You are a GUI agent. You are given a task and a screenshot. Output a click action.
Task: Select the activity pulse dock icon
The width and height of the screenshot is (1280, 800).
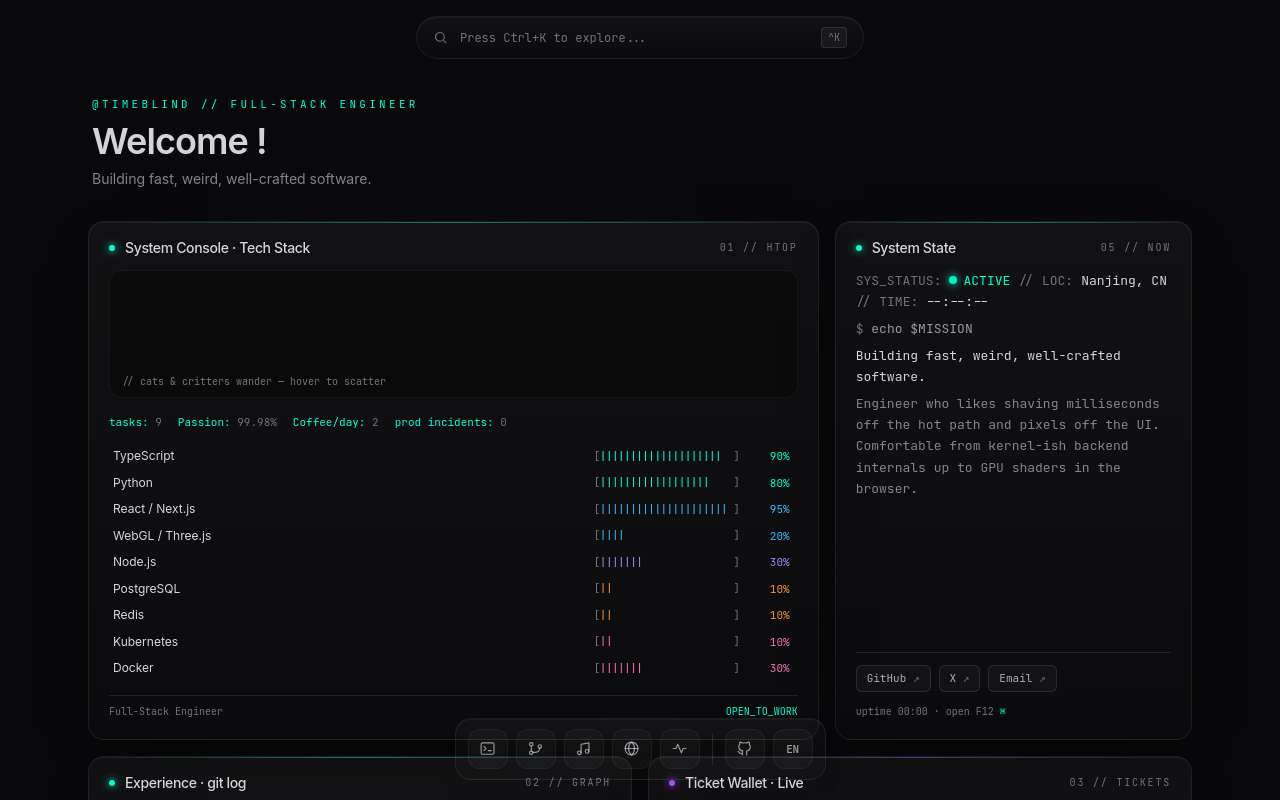(x=680, y=749)
